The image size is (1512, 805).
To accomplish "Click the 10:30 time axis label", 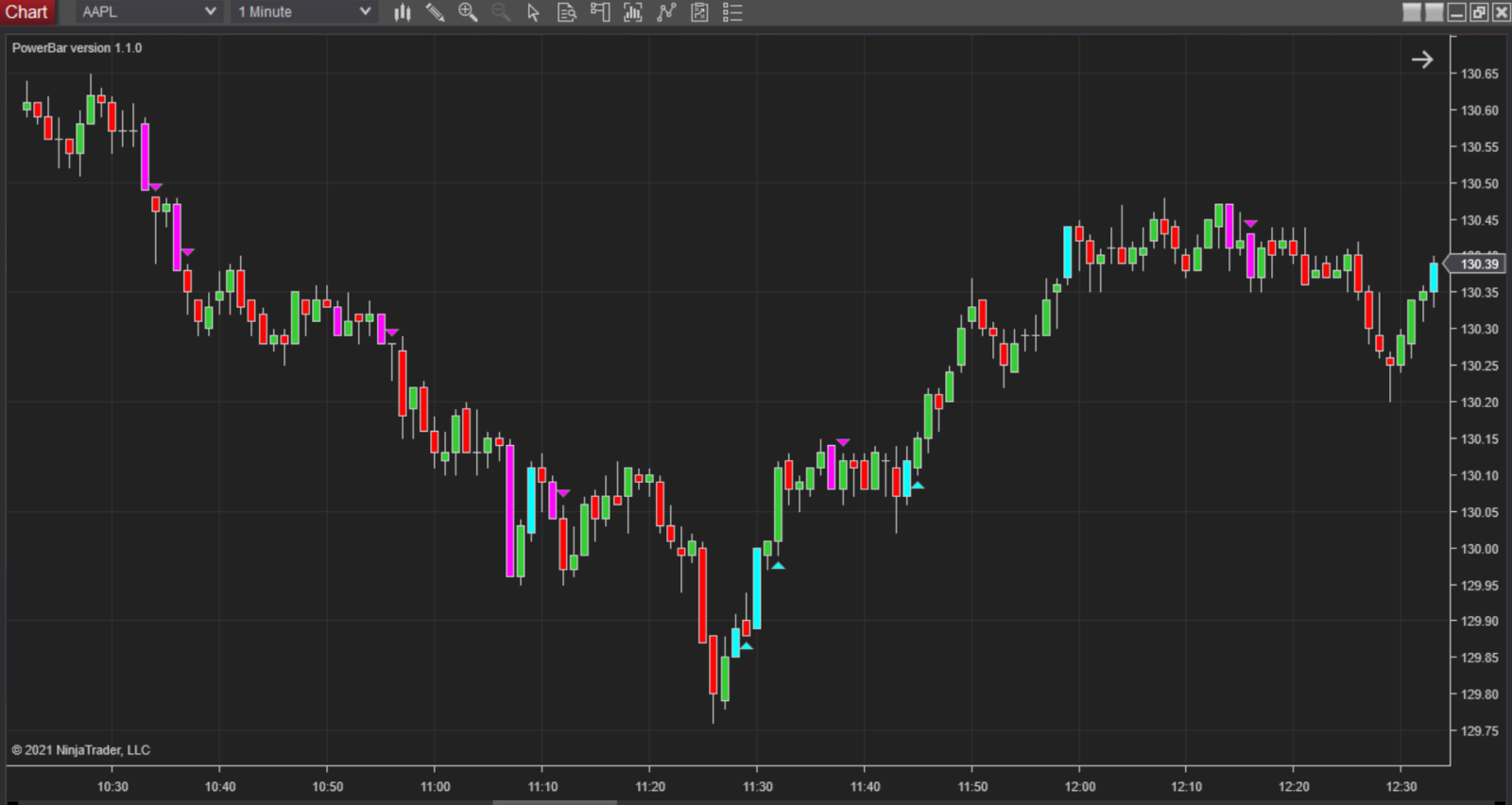I will tap(112, 786).
